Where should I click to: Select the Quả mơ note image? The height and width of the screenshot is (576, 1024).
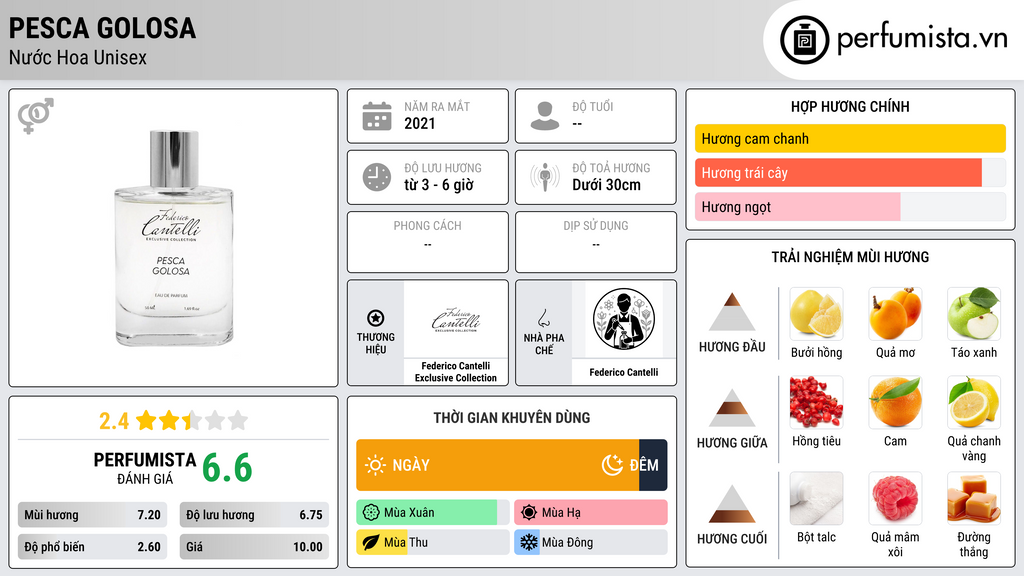pyautogui.click(x=895, y=313)
